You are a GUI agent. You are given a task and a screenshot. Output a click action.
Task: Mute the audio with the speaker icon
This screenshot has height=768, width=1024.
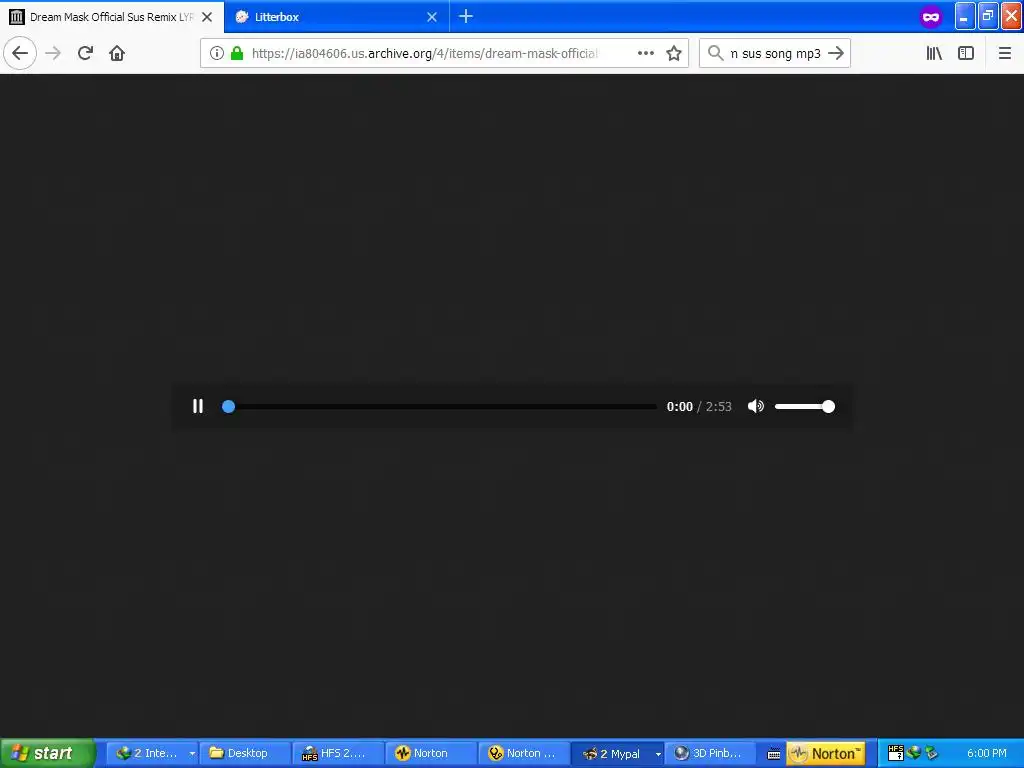(x=756, y=406)
